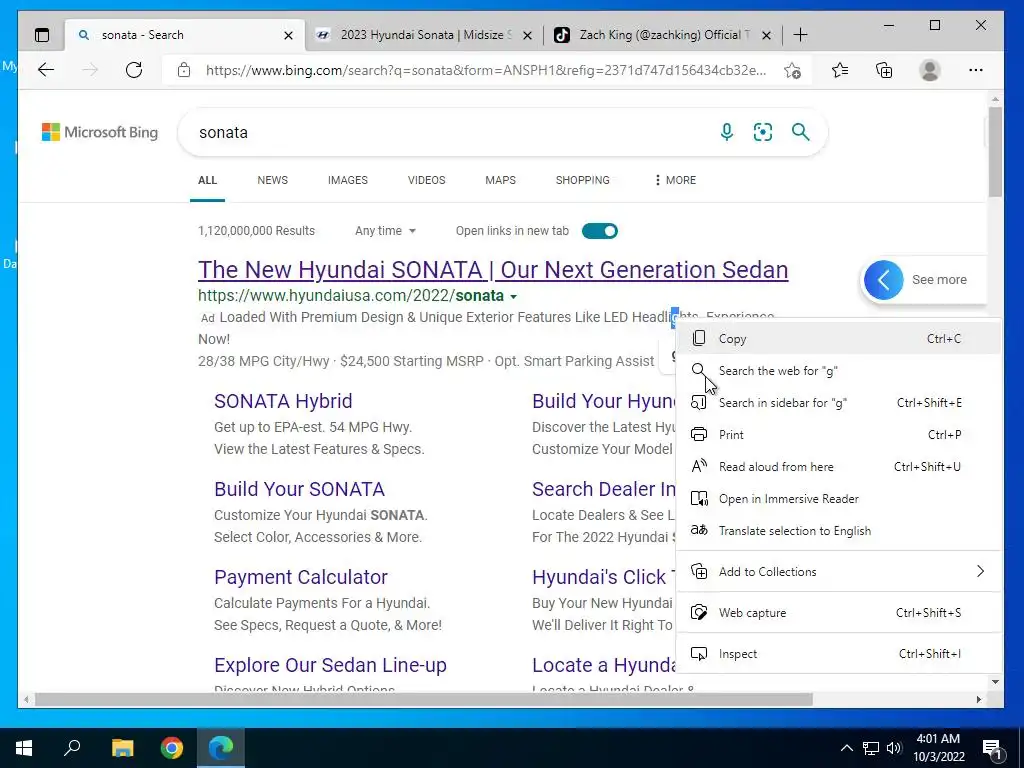Image resolution: width=1024 pixels, height=768 pixels.
Task: Open the Search Dealer link
Action: tap(603, 489)
